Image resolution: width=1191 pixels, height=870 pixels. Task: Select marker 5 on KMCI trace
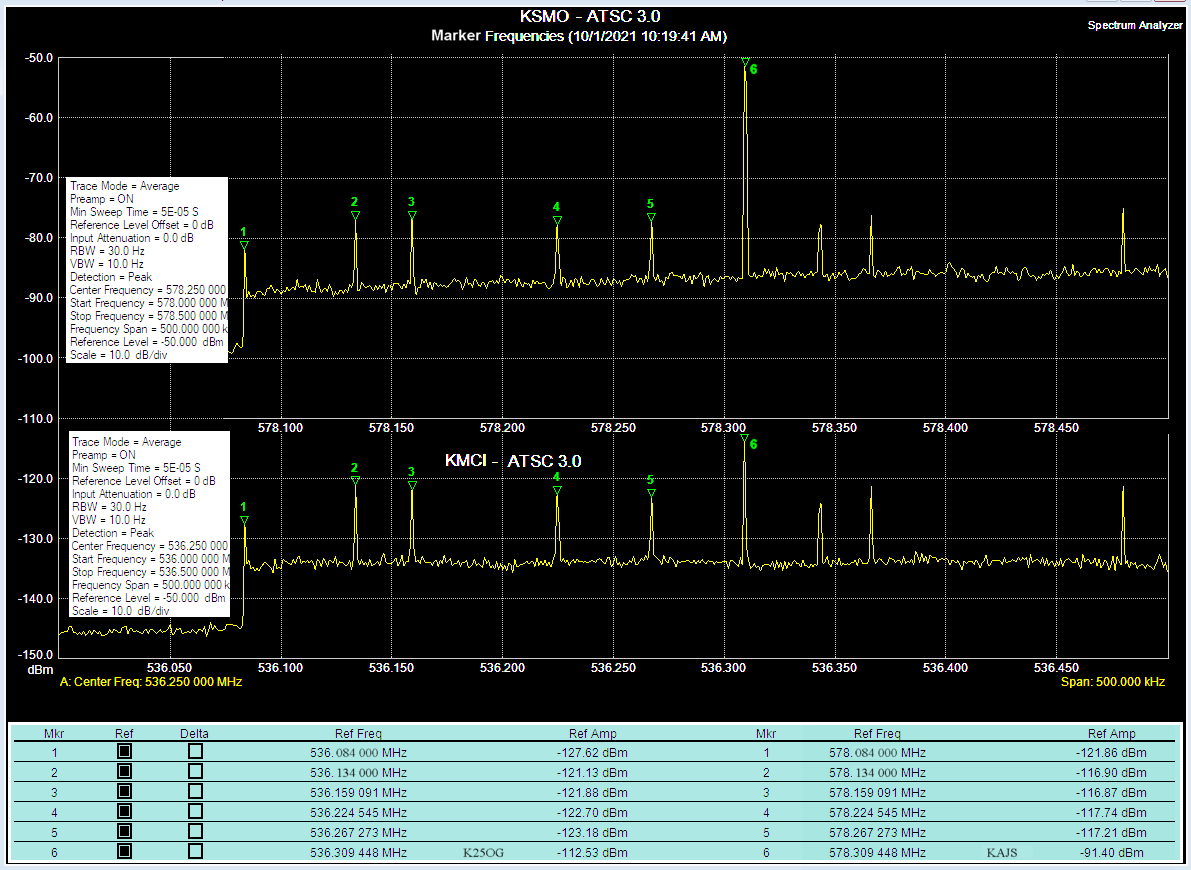pyautogui.click(x=651, y=492)
